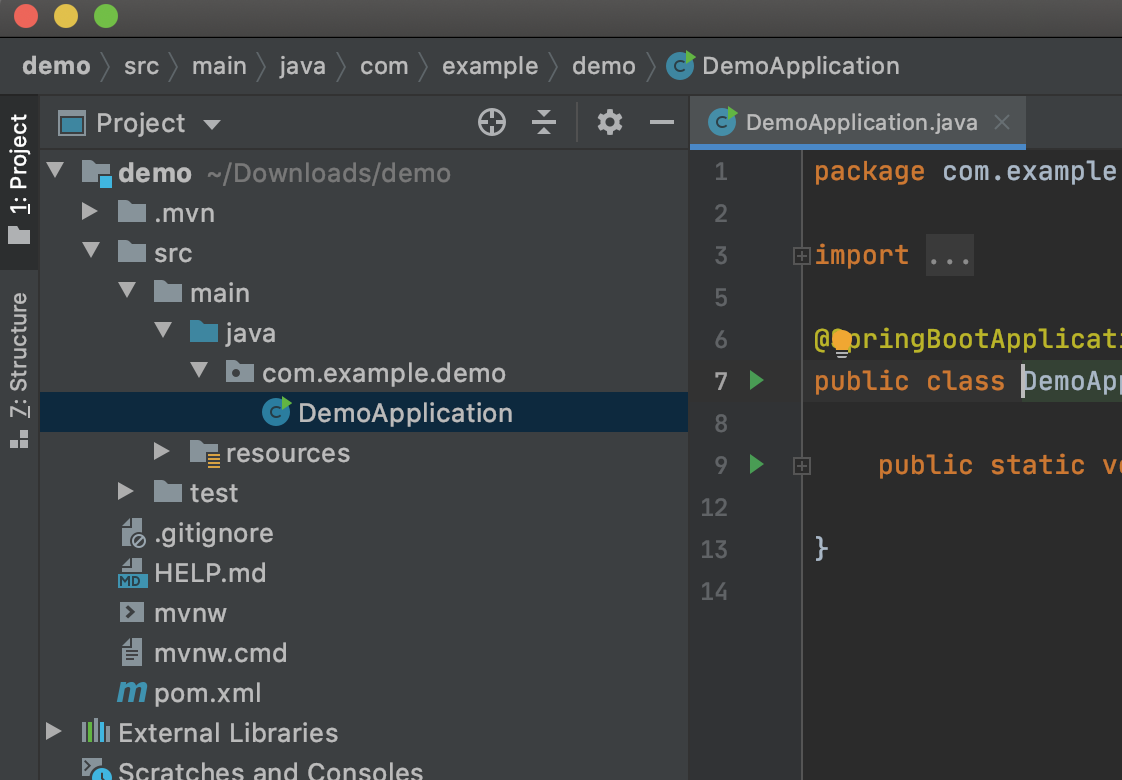Click the MD icon next to HELP.md
Image resolution: width=1122 pixels, height=780 pixels.
[x=132, y=573]
